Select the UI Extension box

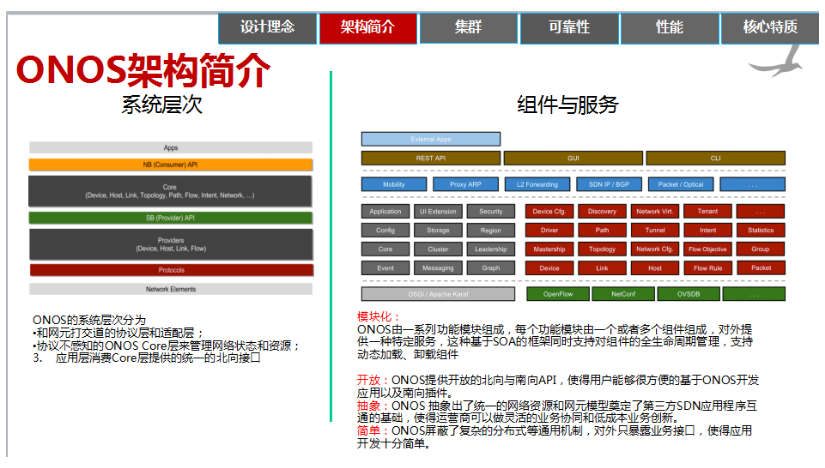coord(438,211)
